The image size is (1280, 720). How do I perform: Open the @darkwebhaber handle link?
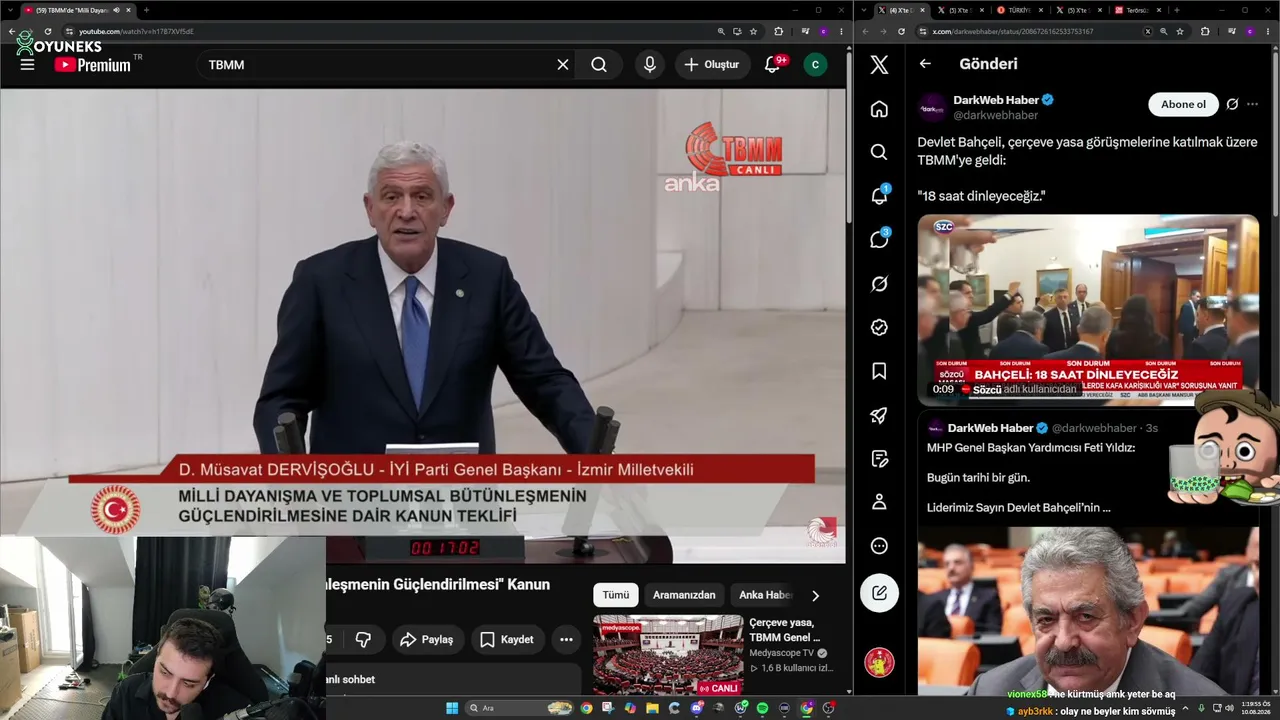point(996,115)
